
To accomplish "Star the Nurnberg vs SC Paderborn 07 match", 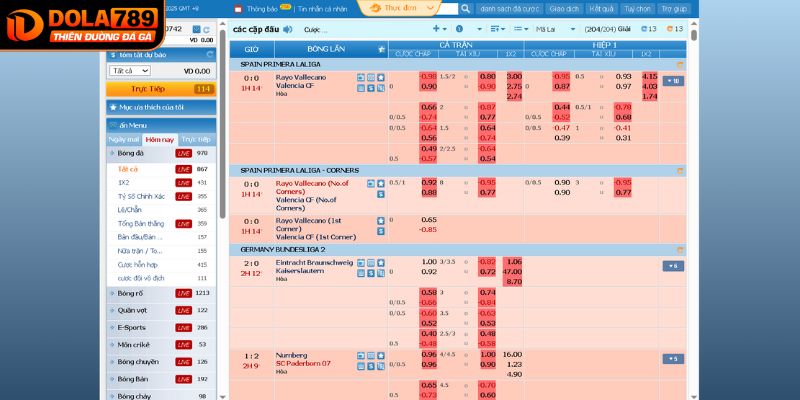I will pos(381,356).
